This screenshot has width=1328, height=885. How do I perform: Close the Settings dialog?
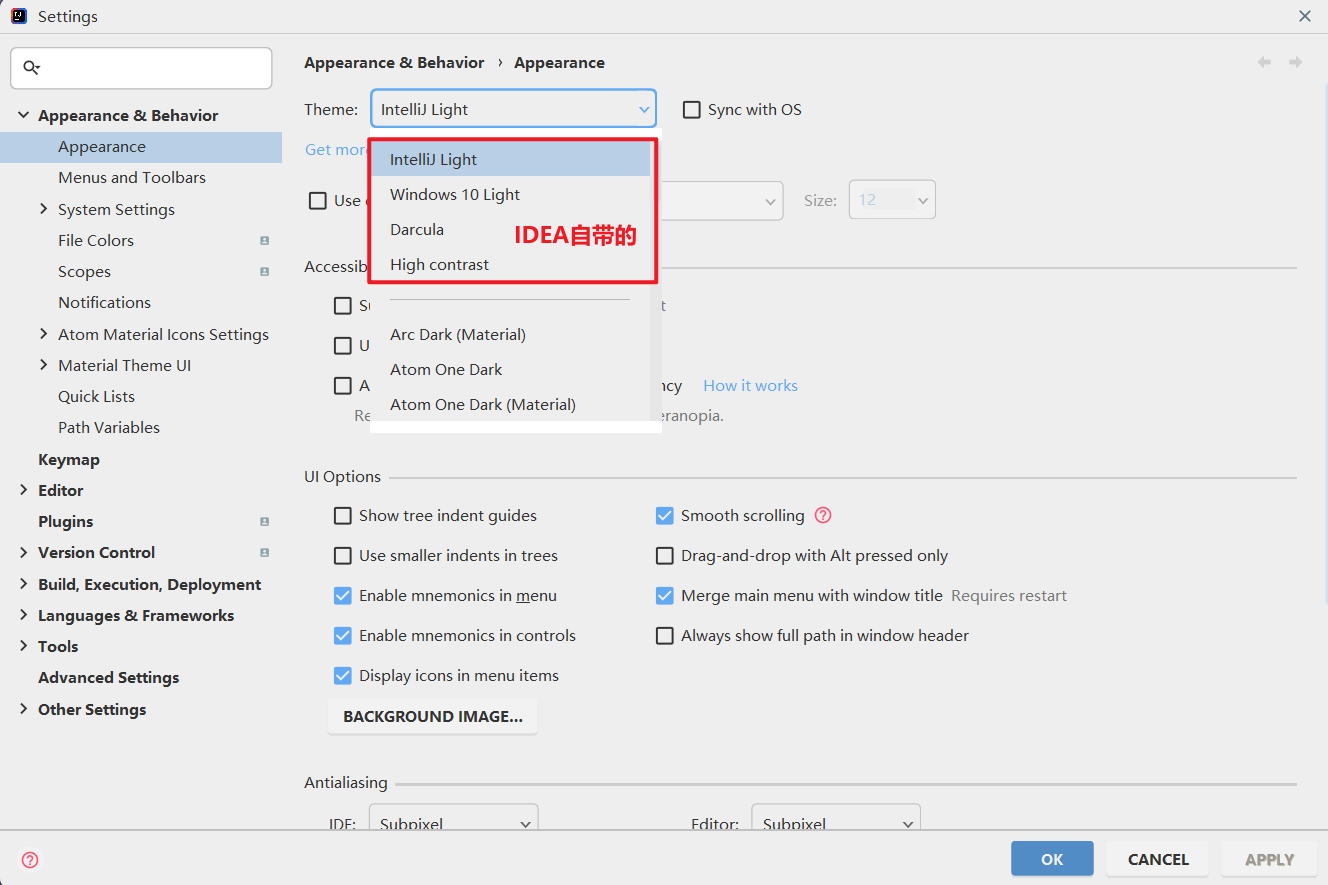[x=1304, y=16]
